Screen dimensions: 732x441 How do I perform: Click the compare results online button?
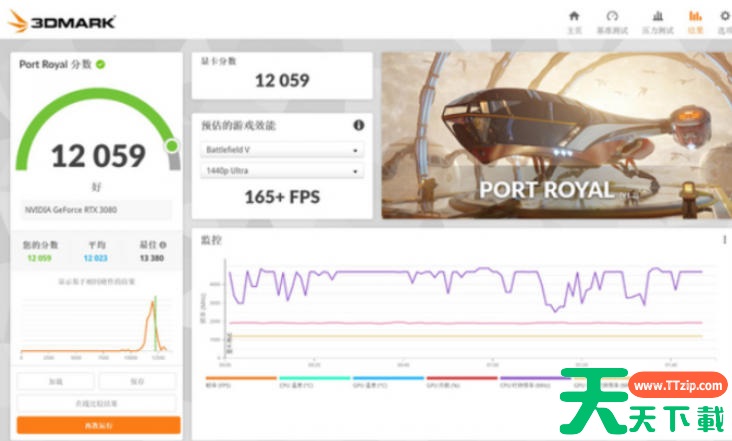[96, 403]
